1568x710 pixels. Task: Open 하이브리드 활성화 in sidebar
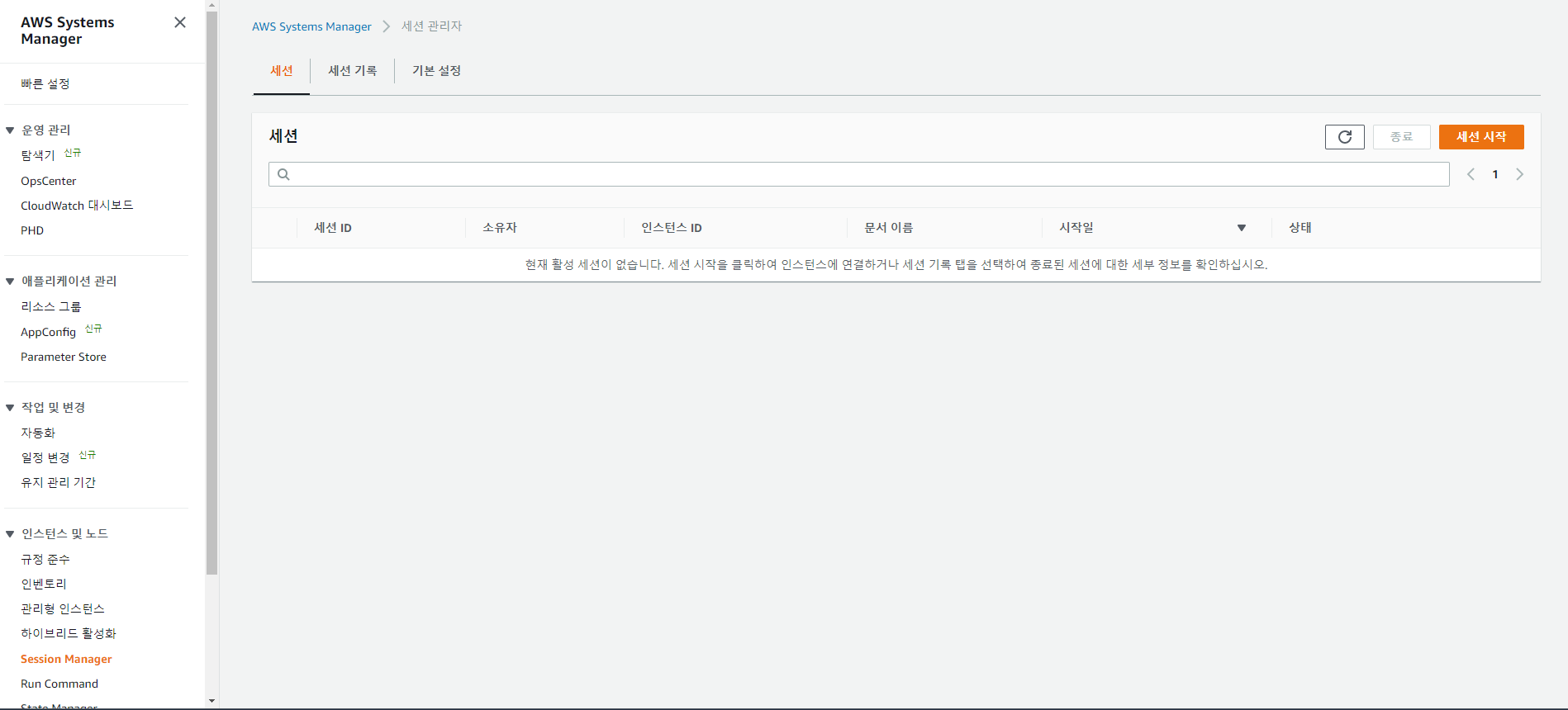tap(69, 634)
